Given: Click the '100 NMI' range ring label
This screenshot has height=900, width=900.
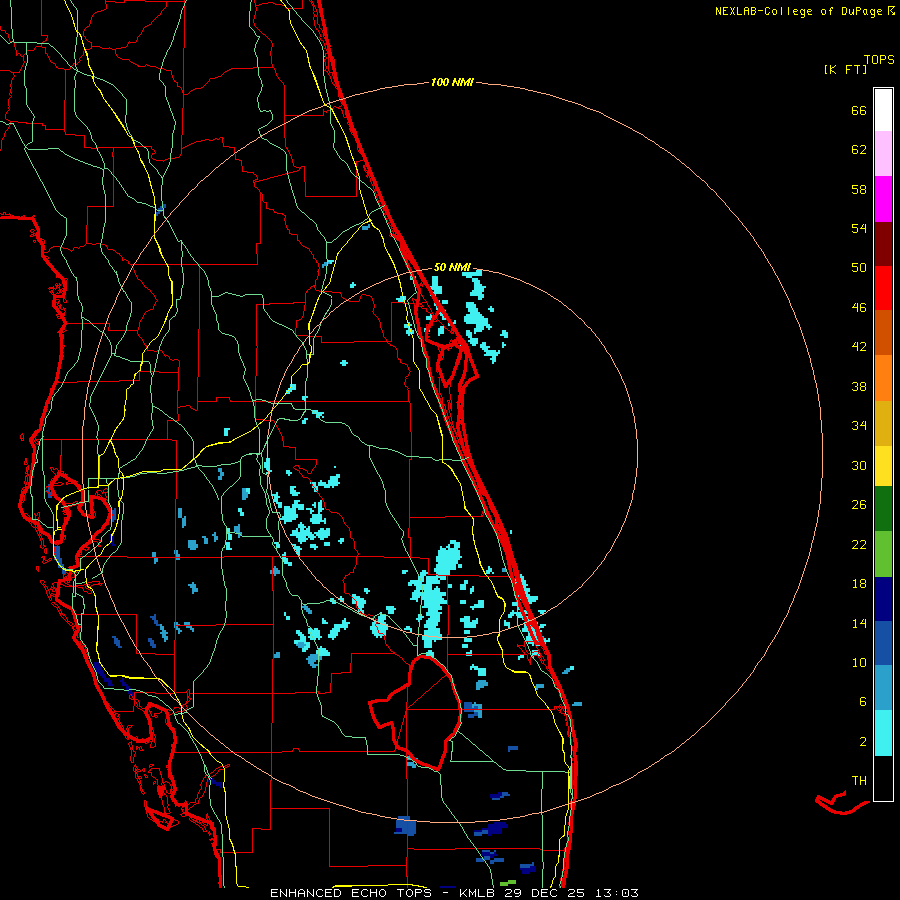Looking at the screenshot, I should tap(452, 83).
